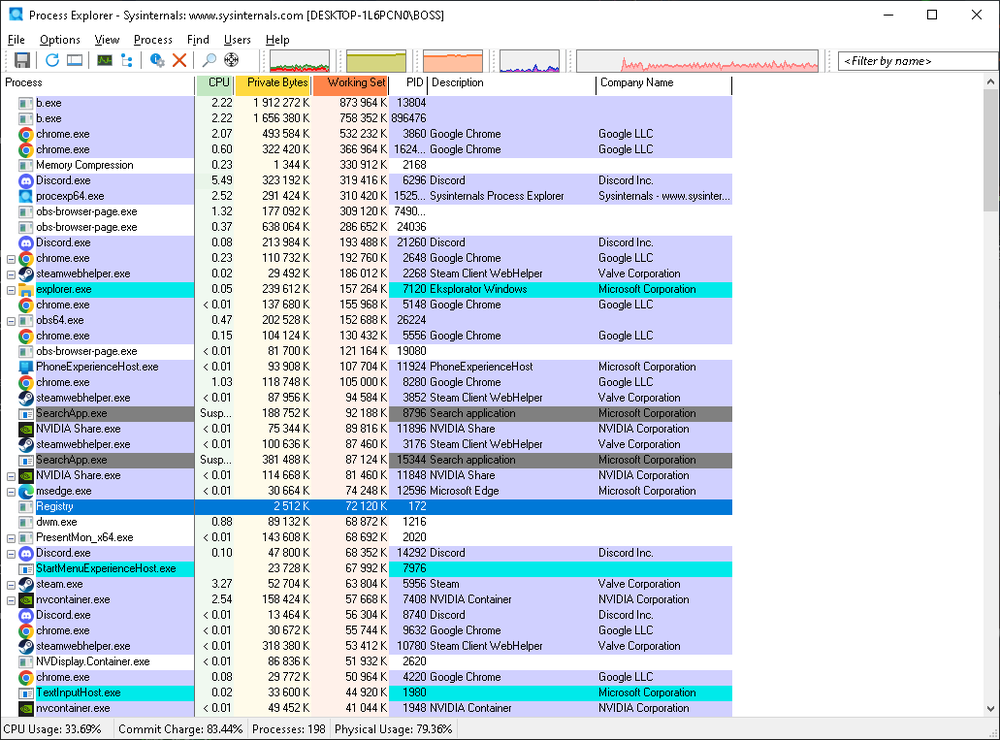
Task: Click the wide red activity graph
Action: [697, 61]
